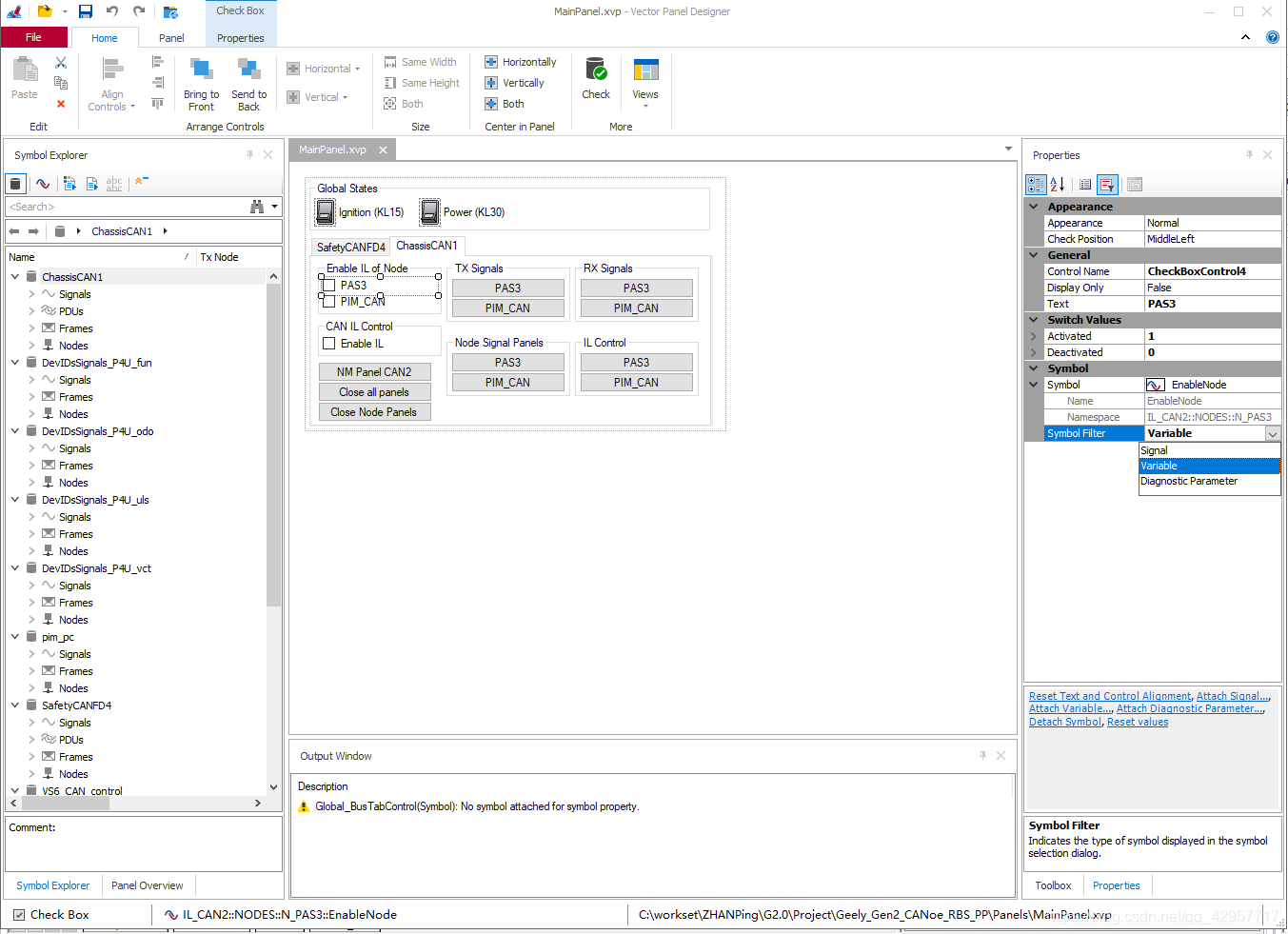The height and width of the screenshot is (934, 1288).
Task: Click the Redo arrow in the title bar
Action: pos(139,11)
